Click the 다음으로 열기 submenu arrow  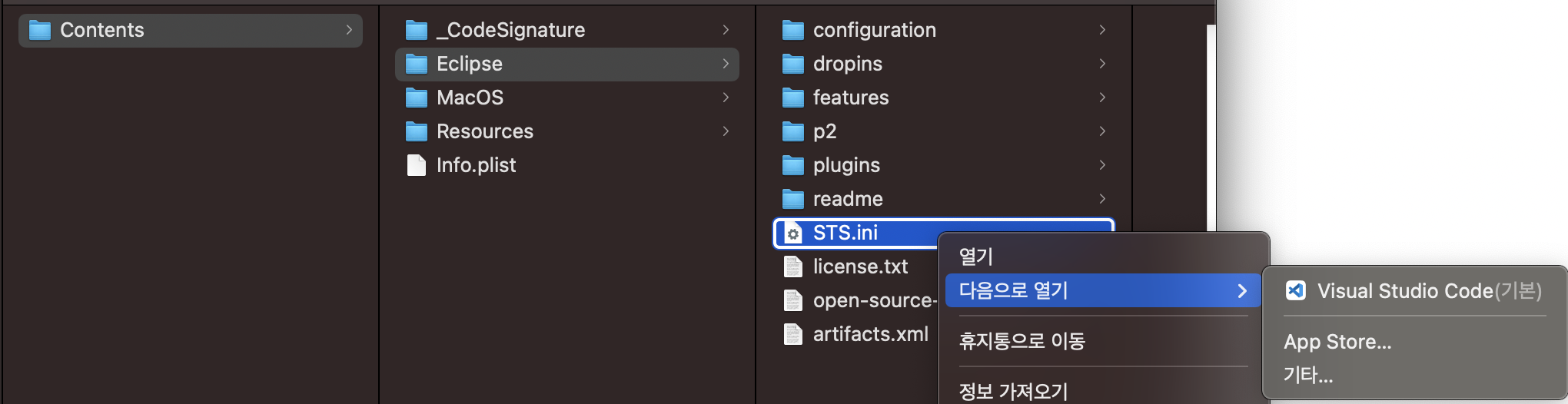[1242, 290]
